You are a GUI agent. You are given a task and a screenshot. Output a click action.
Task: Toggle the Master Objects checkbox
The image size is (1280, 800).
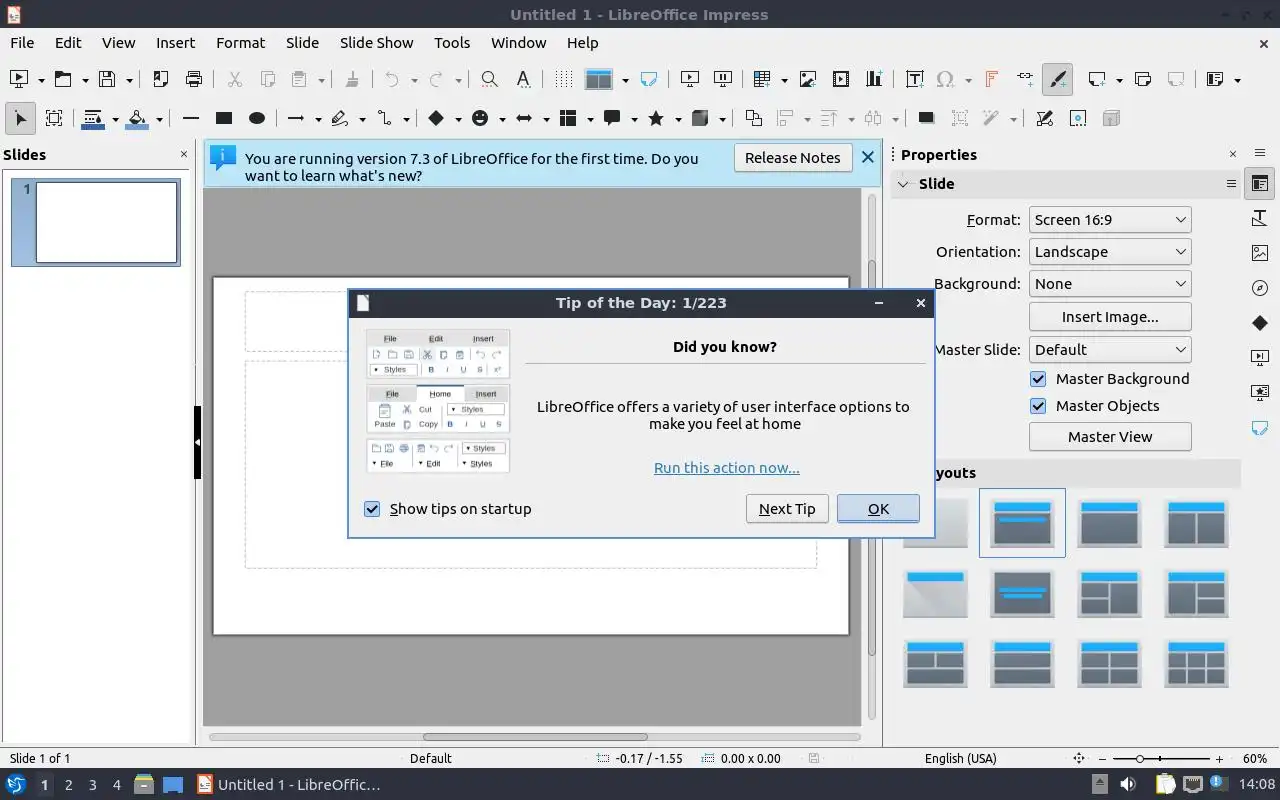1038,406
